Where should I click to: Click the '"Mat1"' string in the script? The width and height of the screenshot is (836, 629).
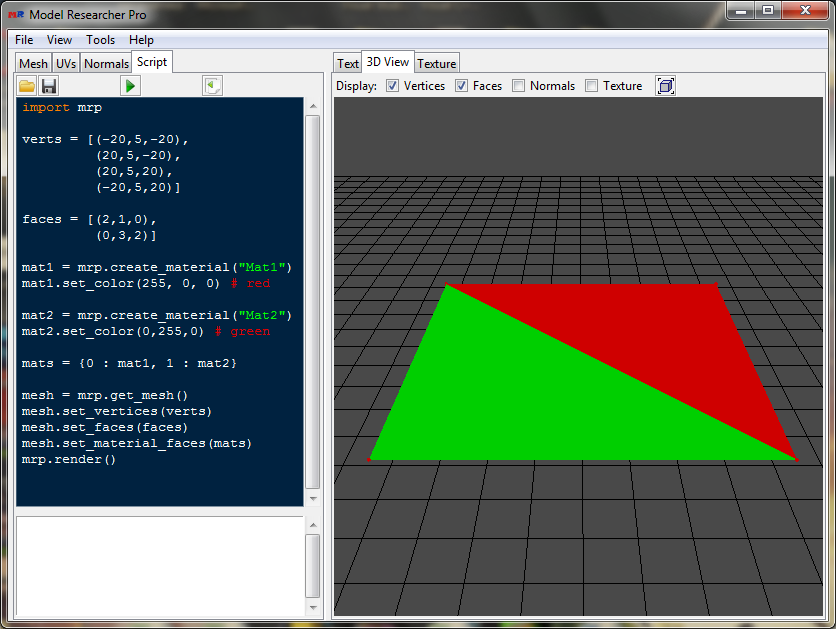262,267
